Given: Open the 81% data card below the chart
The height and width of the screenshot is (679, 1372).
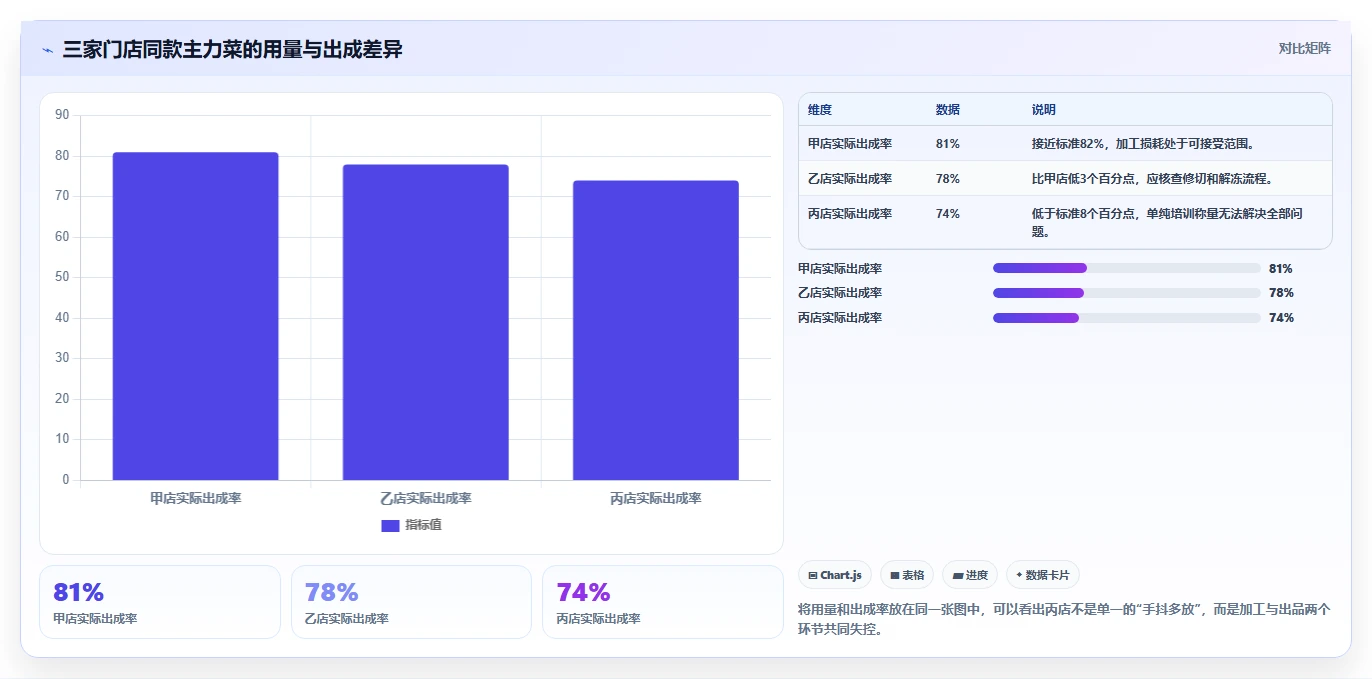Looking at the screenshot, I should [160, 602].
